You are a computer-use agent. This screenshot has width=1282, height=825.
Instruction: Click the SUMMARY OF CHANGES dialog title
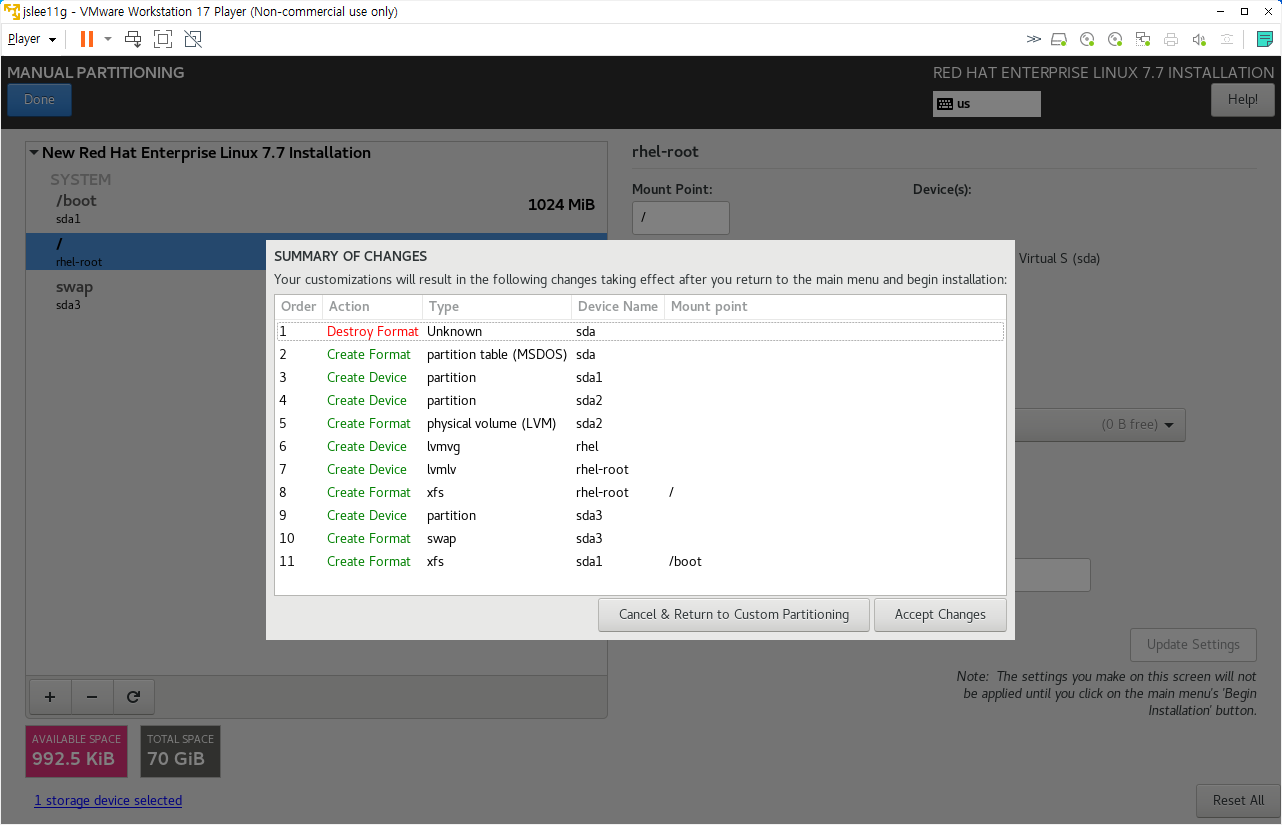[351, 256]
